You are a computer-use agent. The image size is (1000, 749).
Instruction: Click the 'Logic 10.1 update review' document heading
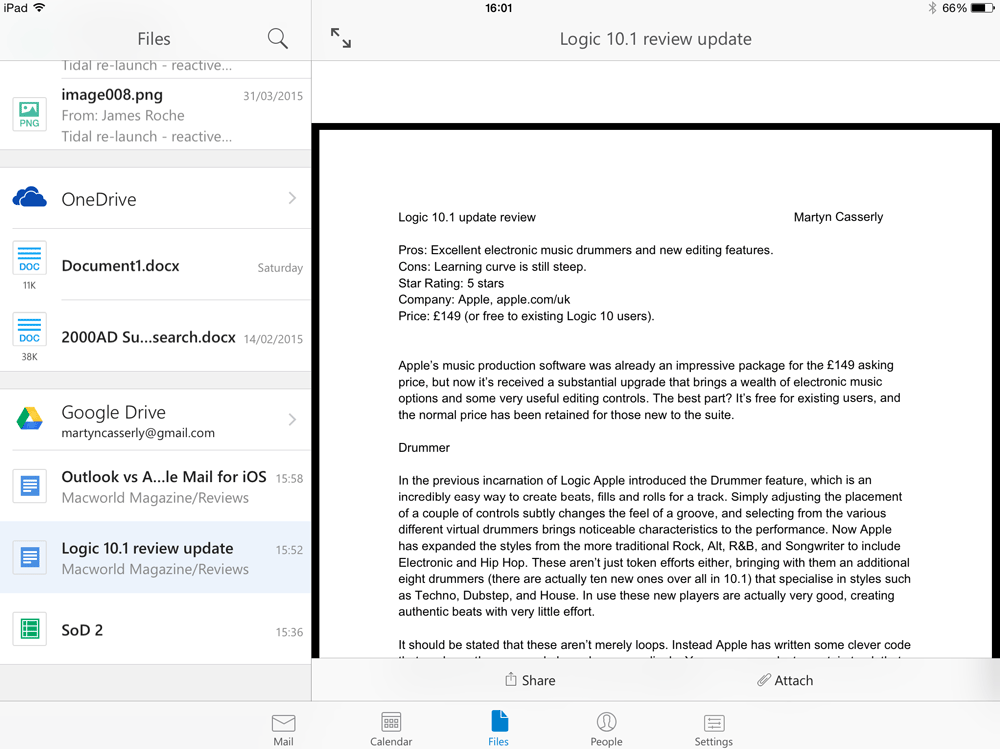pos(467,218)
